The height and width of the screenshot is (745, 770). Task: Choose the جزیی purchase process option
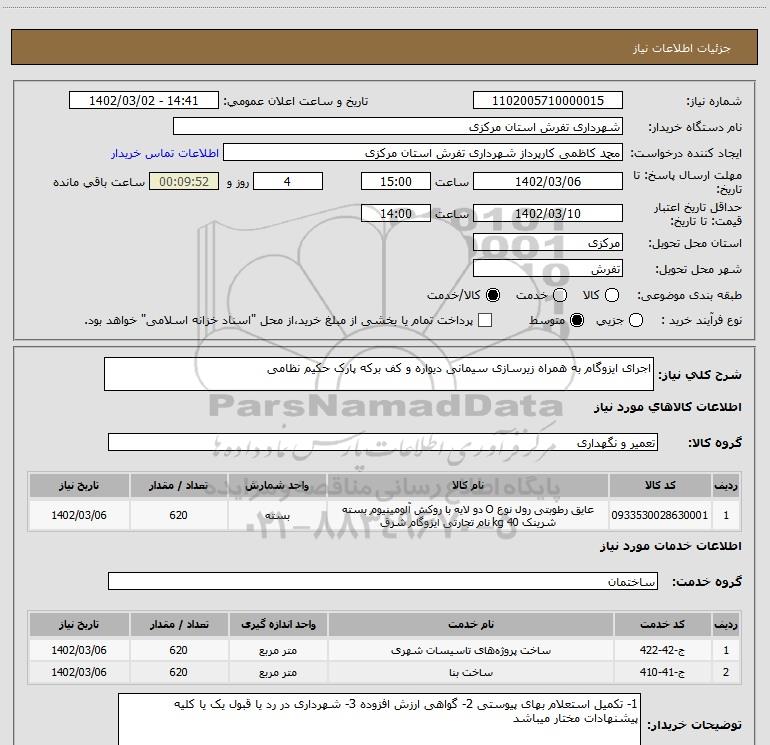636,321
